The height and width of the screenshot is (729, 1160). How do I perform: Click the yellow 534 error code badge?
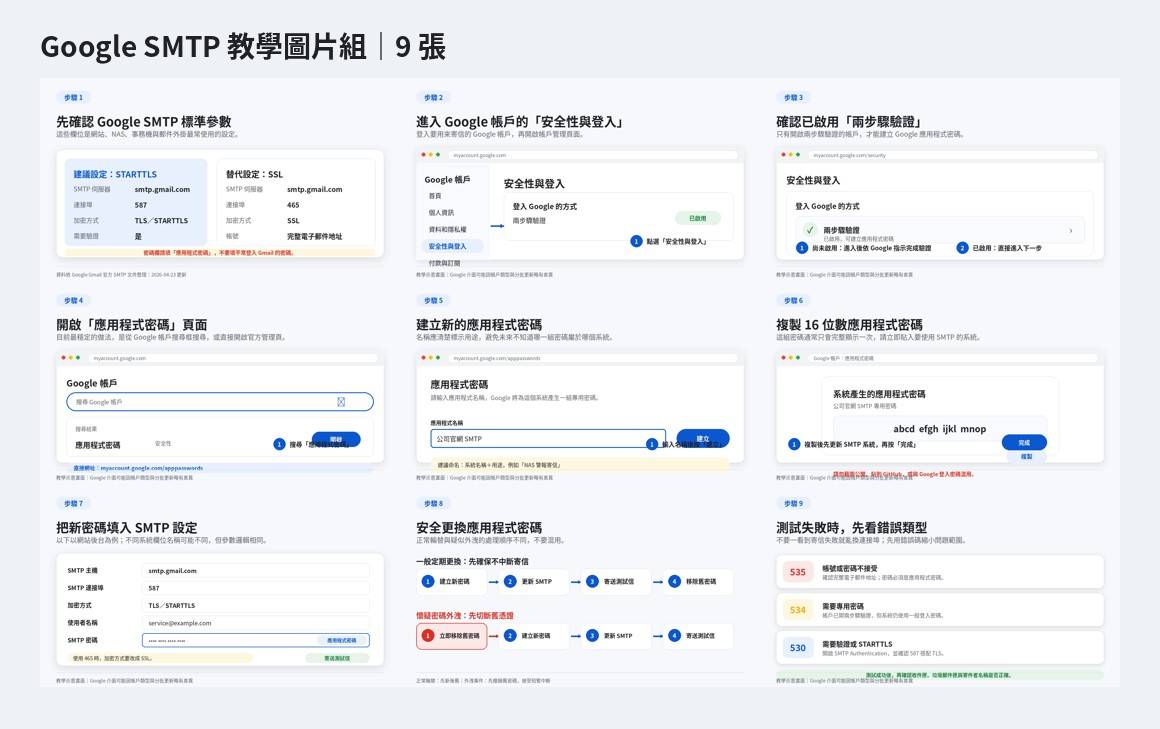coord(798,610)
